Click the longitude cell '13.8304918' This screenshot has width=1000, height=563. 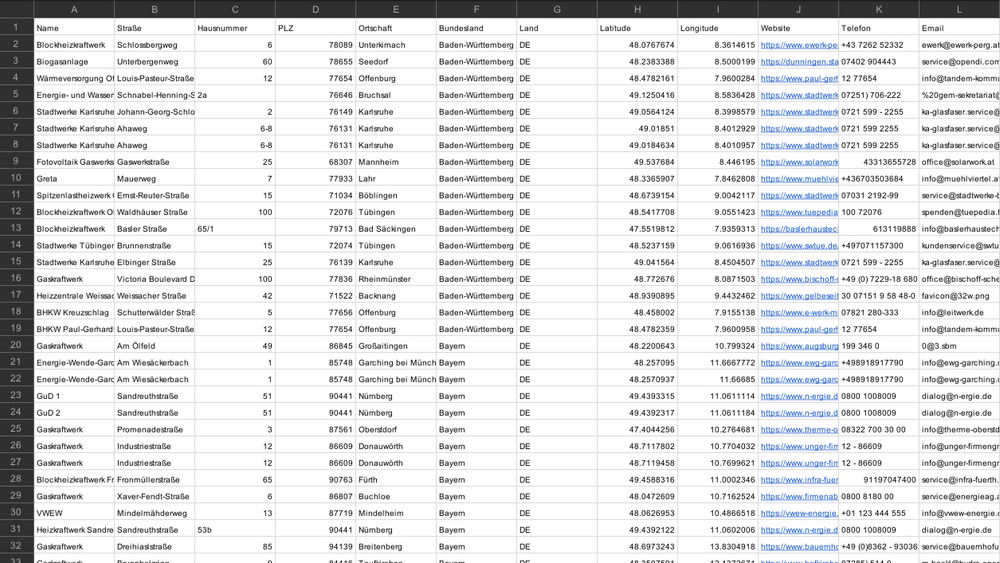[717, 546]
